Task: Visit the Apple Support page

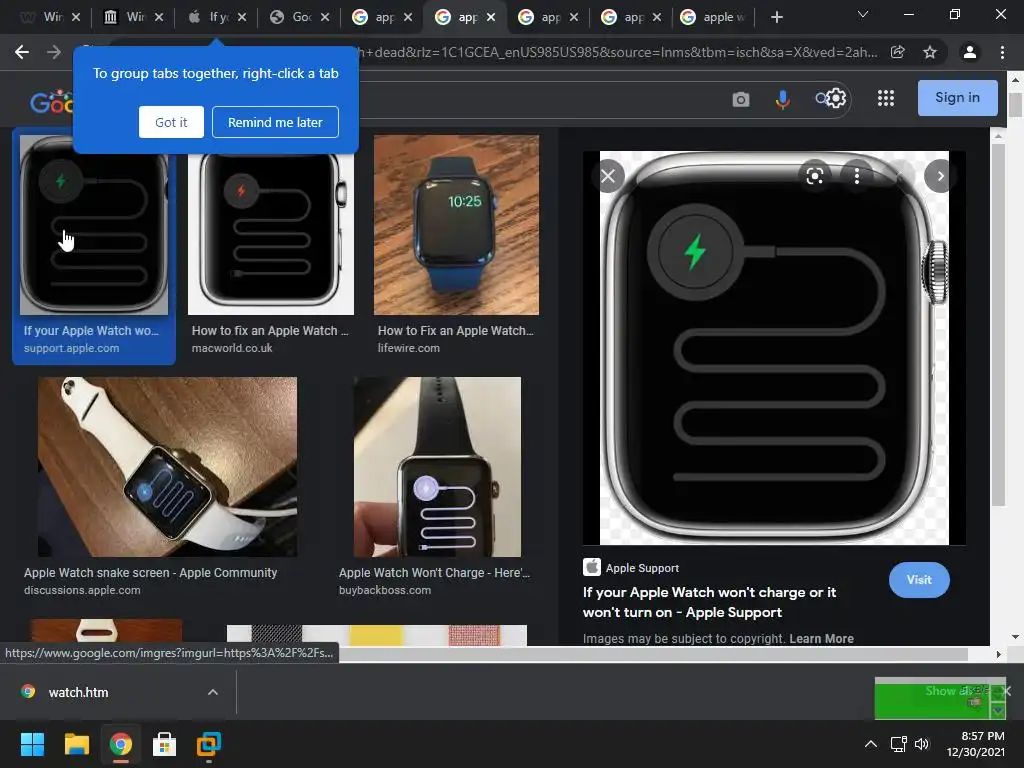Action: [x=919, y=580]
